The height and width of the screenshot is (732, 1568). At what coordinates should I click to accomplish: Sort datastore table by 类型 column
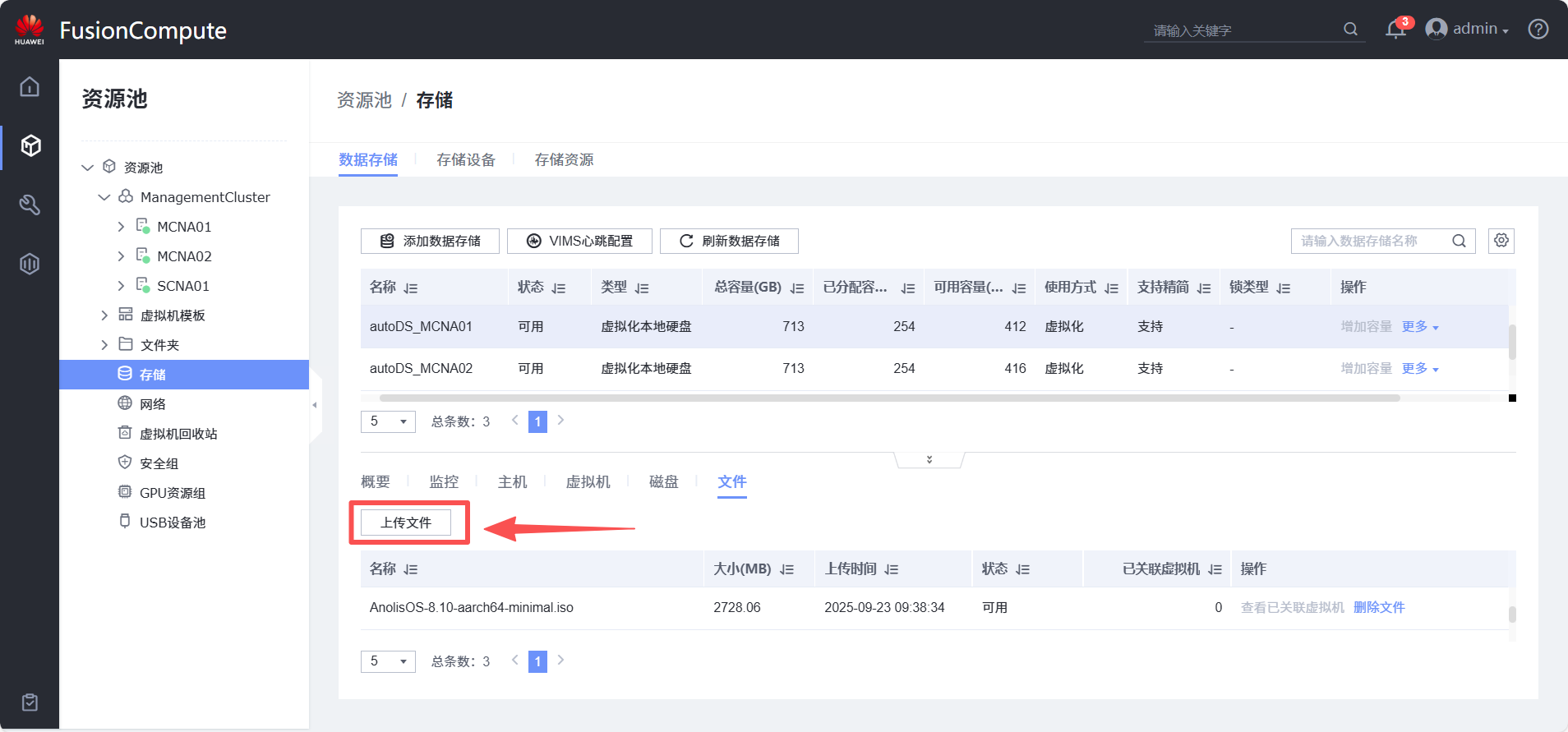pyautogui.click(x=642, y=288)
